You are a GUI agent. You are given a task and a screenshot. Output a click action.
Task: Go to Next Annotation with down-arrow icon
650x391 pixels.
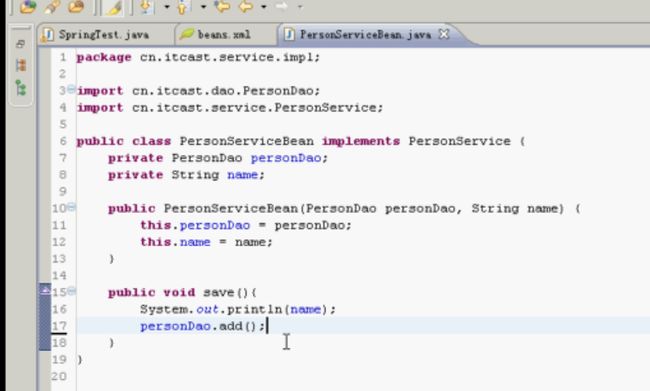pyautogui.click(x=146, y=6)
